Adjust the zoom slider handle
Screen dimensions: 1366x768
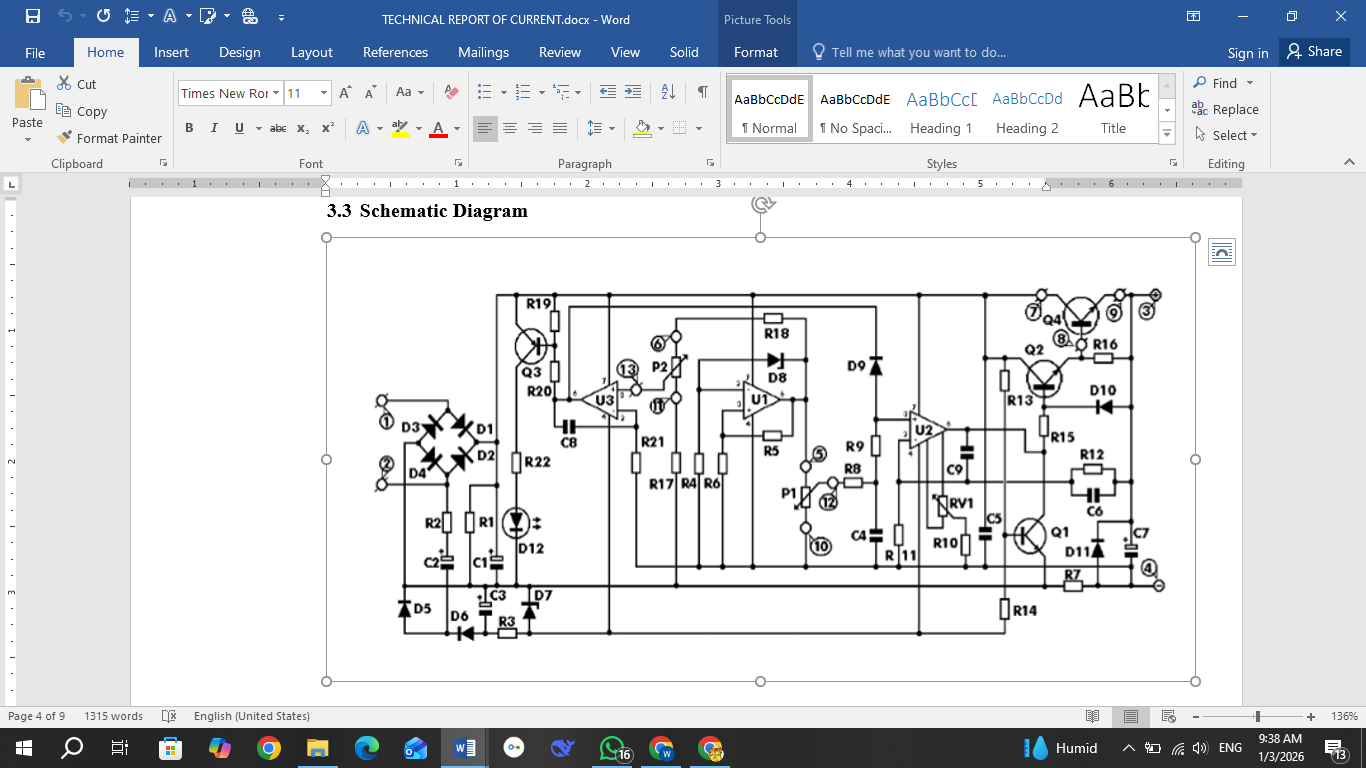tap(1257, 717)
